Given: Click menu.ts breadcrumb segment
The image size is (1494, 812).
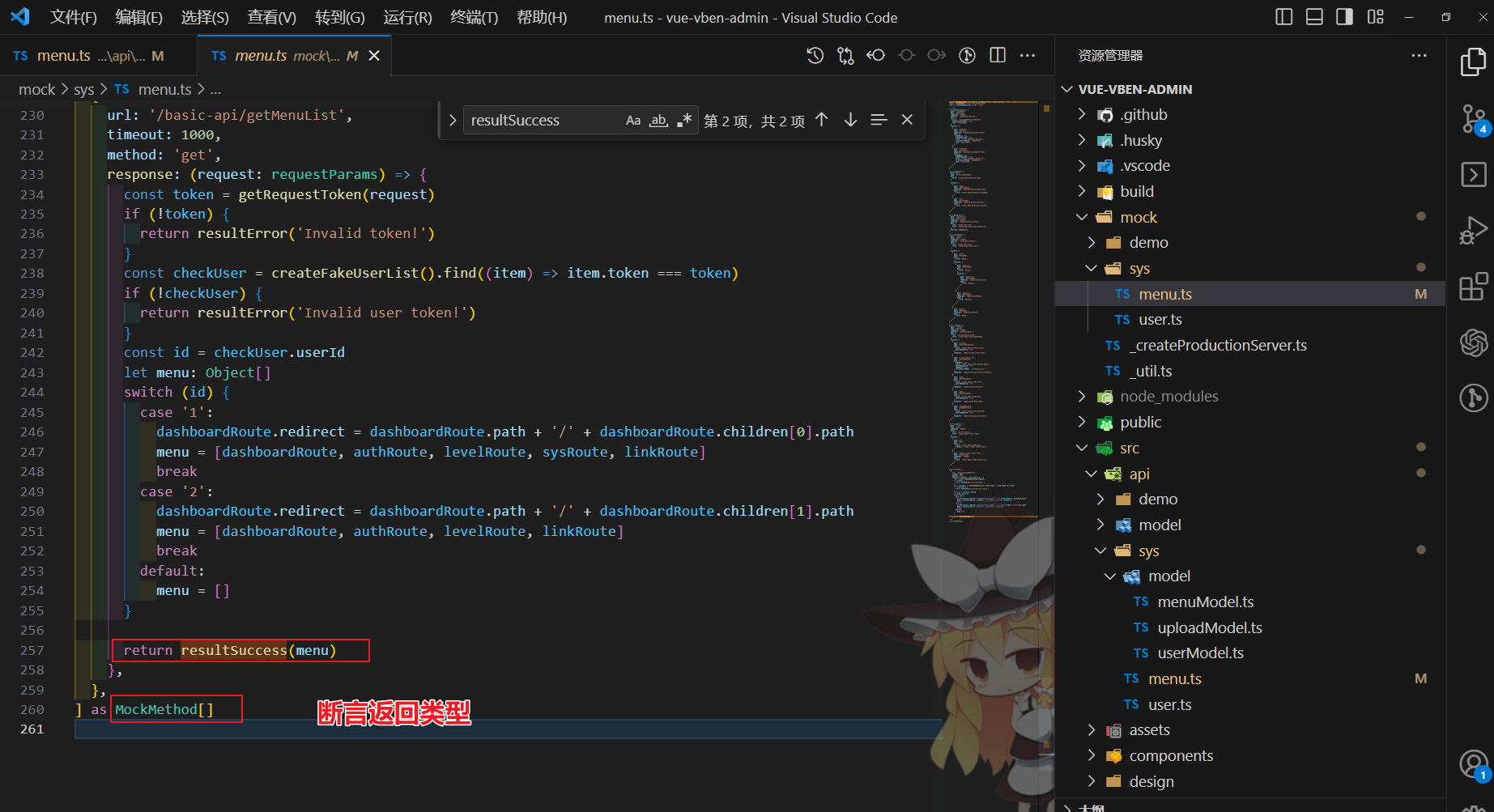Looking at the screenshot, I should (164, 89).
